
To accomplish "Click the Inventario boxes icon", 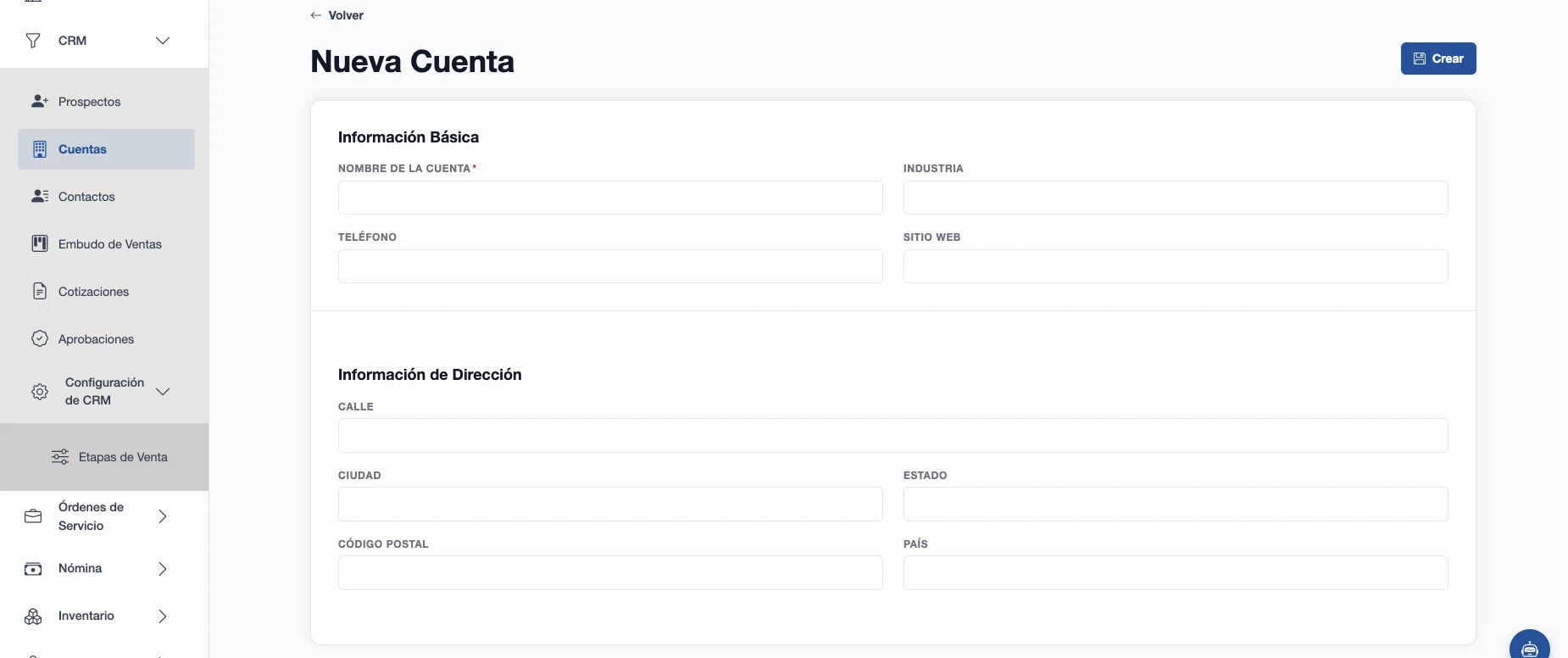I will [x=33, y=616].
